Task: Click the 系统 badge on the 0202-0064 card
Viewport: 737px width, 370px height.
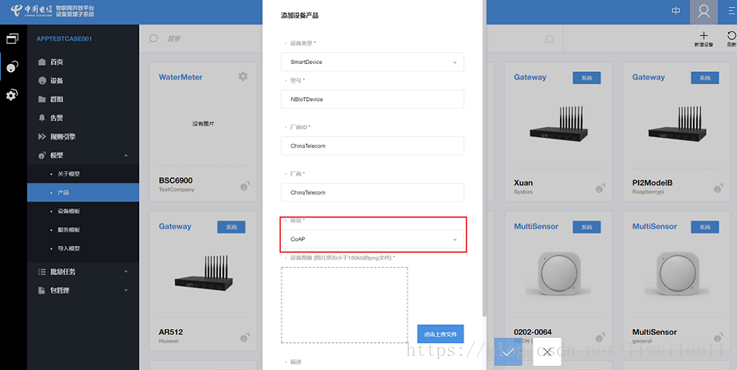Action: point(587,227)
